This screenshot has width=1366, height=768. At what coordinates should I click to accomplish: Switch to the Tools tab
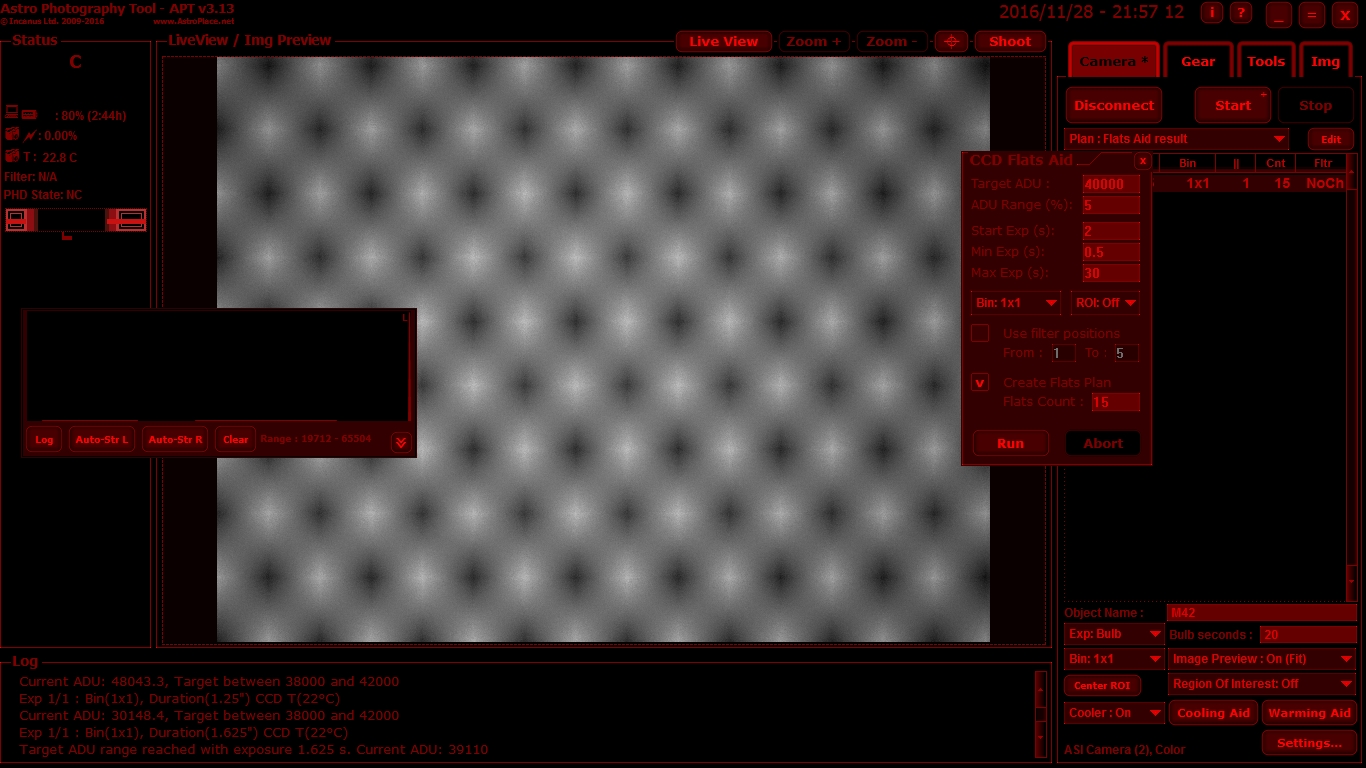point(1265,61)
